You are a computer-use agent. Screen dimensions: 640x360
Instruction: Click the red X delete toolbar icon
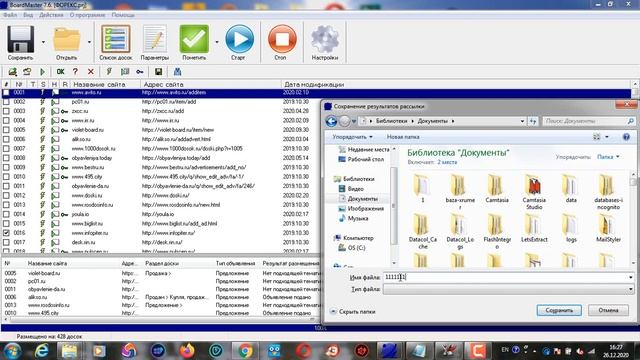pyautogui.click(x=91, y=72)
